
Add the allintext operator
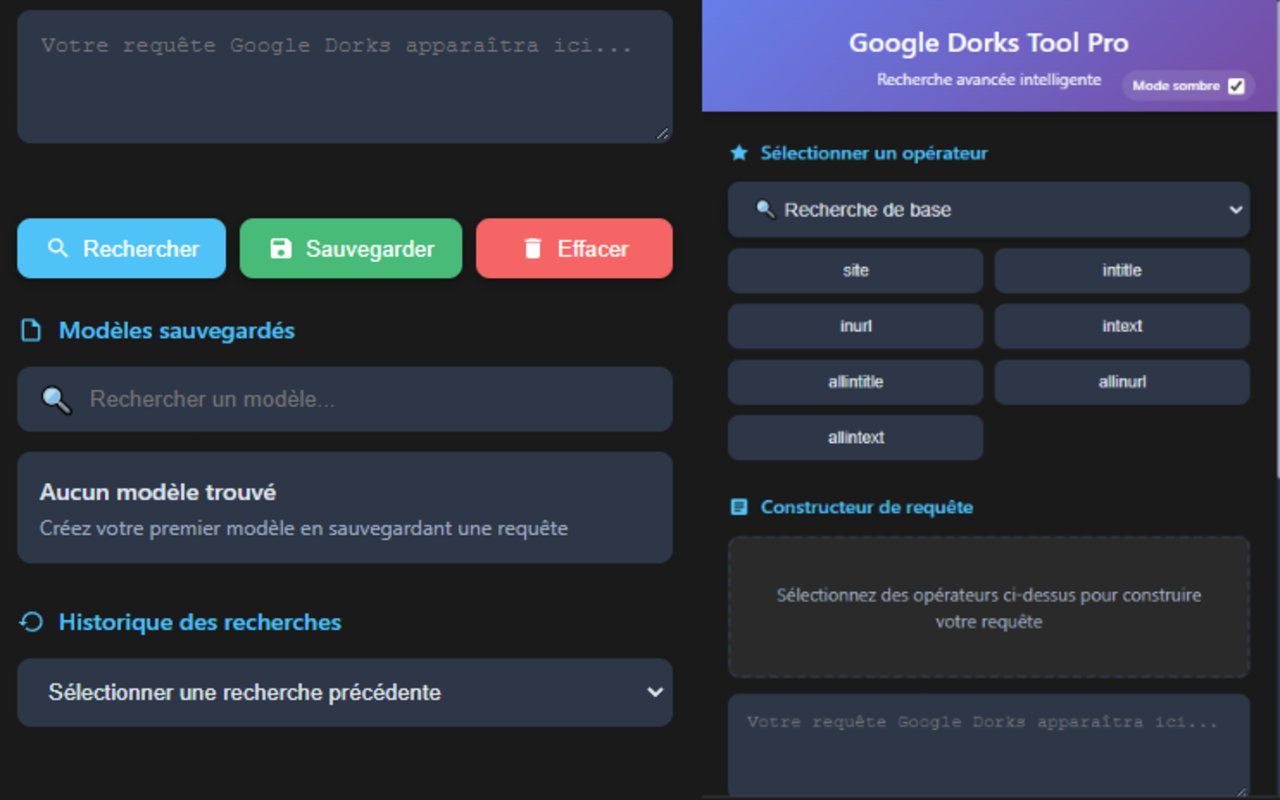click(x=856, y=438)
